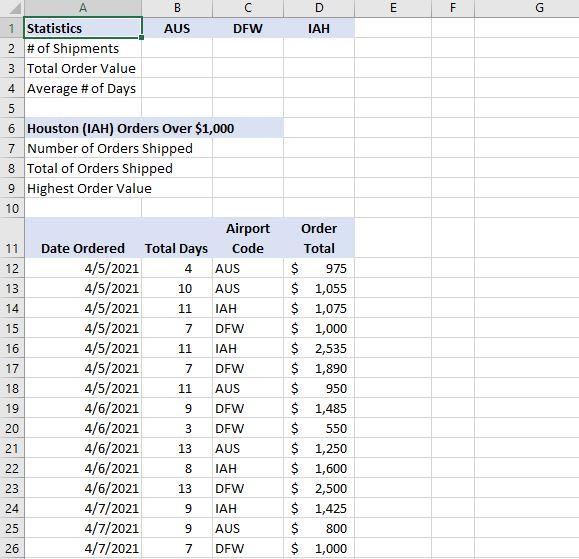579x559 pixels.
Task: Select empty cell C9 next to Highest Order Value
Action: [x=248, y=188]
